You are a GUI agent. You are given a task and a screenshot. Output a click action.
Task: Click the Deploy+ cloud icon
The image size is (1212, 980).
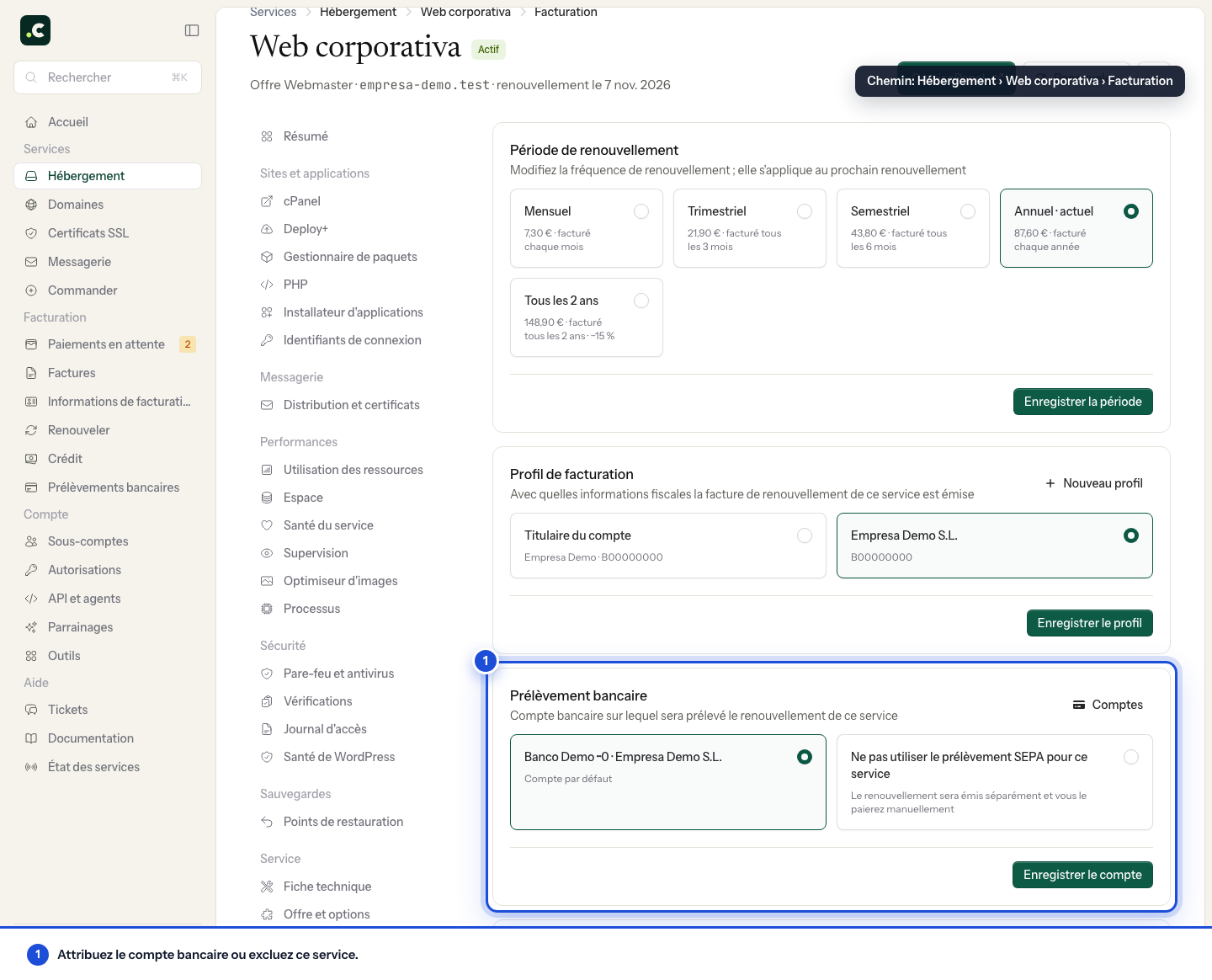point(267,229)
